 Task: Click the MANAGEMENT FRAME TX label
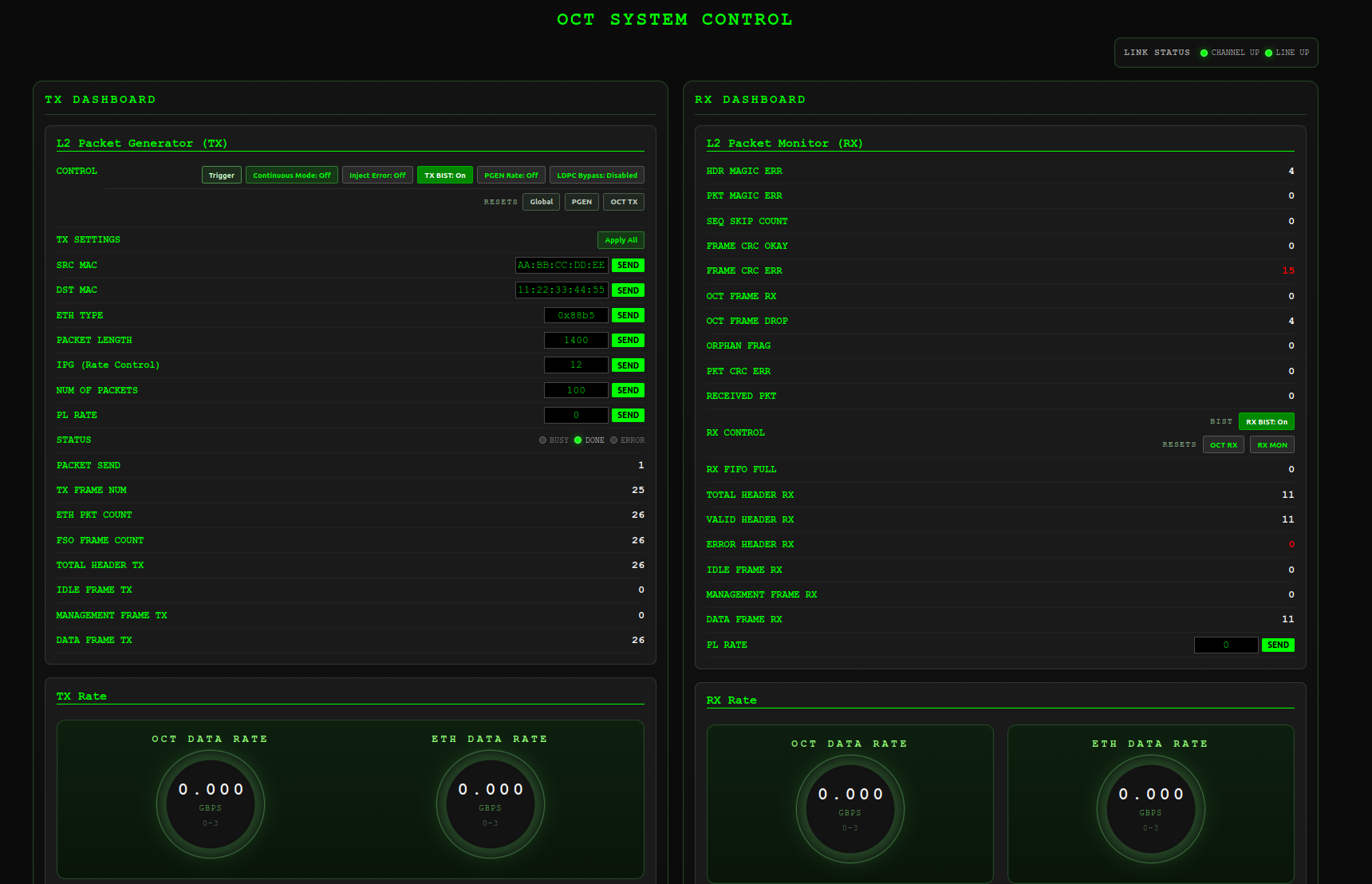tap(112, 615)
